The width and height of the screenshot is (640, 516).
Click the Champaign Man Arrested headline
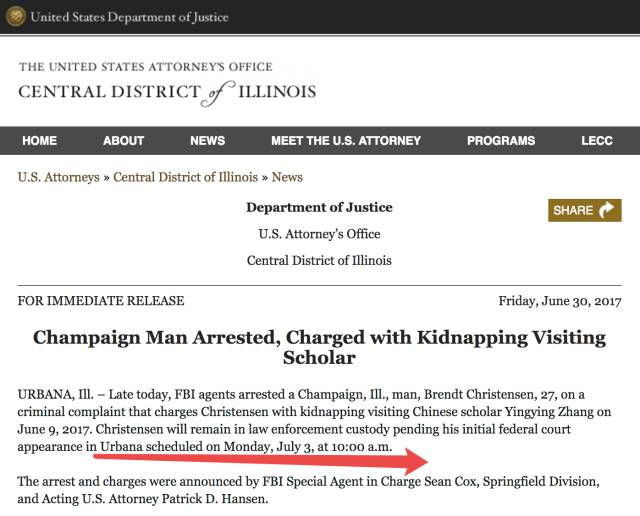coord(320,346)
